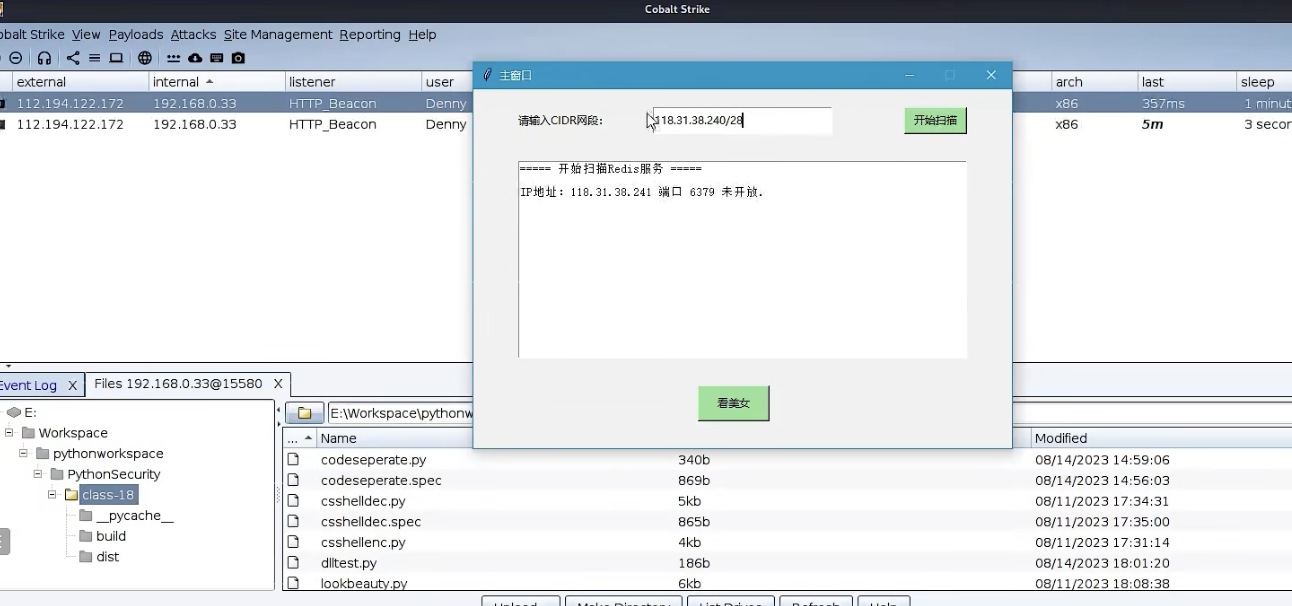Switch to the Event Log tab
This screenshot has width=1292, height=606.
click(x=28, y=385)
